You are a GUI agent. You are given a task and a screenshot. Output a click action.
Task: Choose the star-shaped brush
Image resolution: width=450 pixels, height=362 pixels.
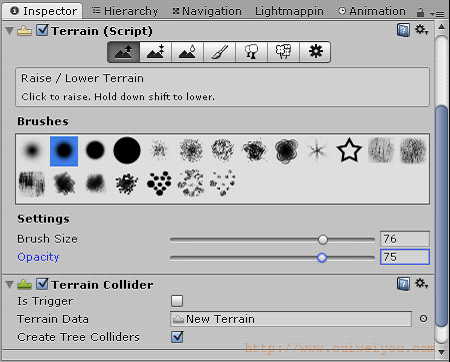point(349,151)
